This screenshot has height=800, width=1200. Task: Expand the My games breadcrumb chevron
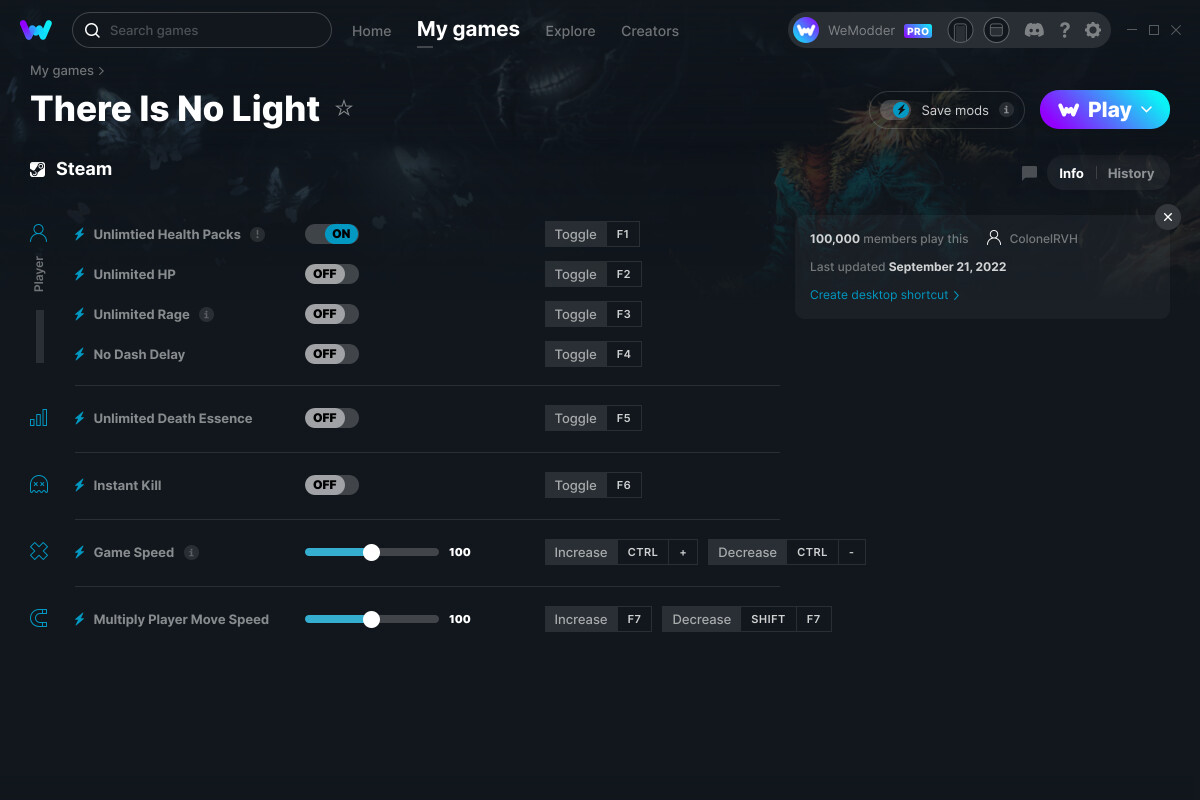tap(101, 71)
